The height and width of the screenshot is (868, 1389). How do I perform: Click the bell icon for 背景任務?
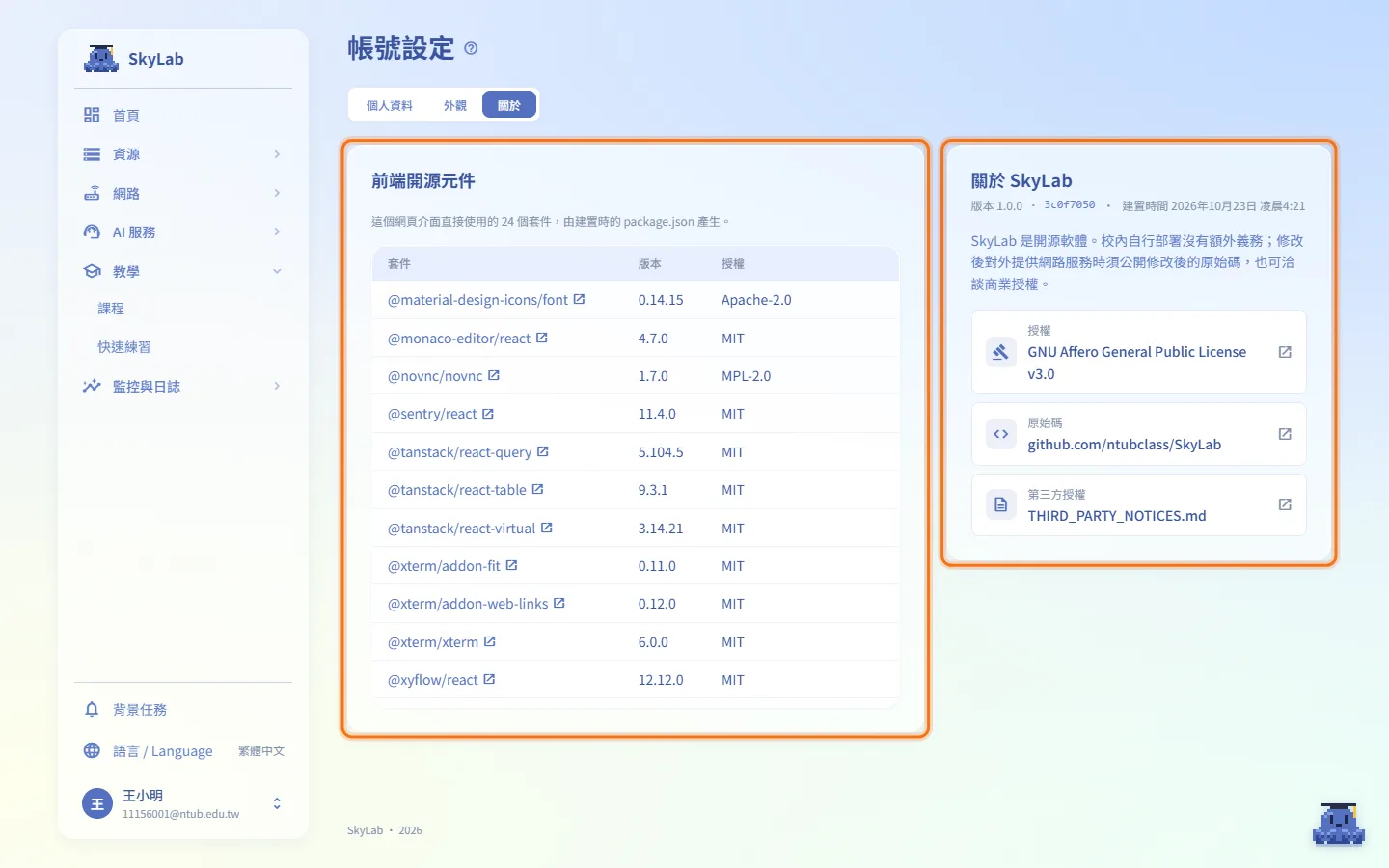pyautogui.click(x=92, y=709)
